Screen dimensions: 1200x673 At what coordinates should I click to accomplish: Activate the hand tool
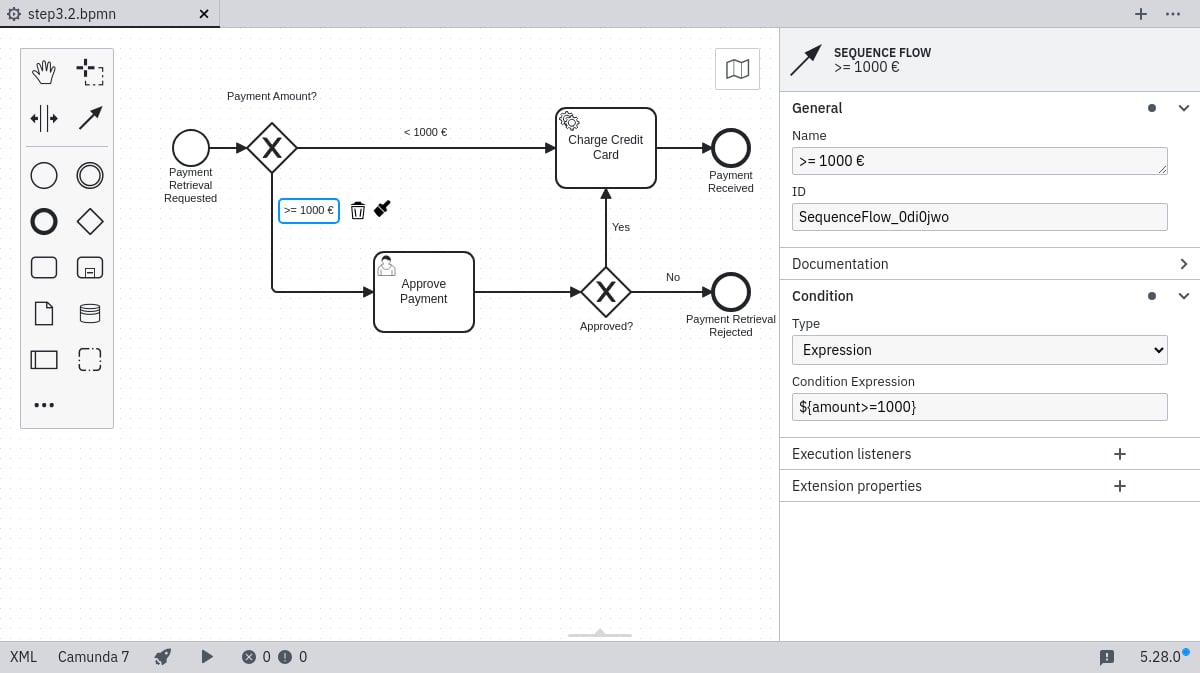pyautogui.click(x=44, y=72)
